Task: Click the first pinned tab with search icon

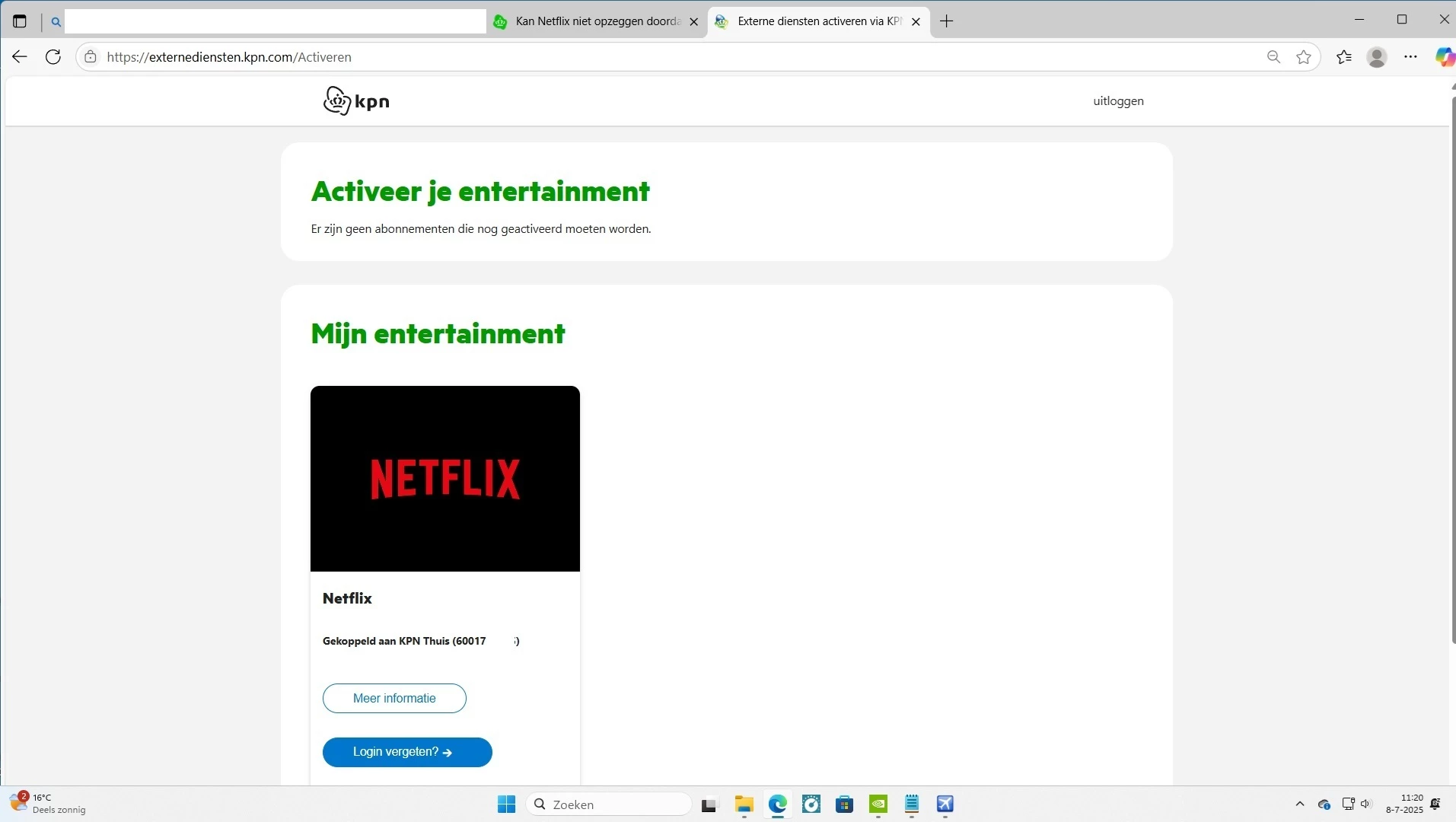Action: click(56, 22)
